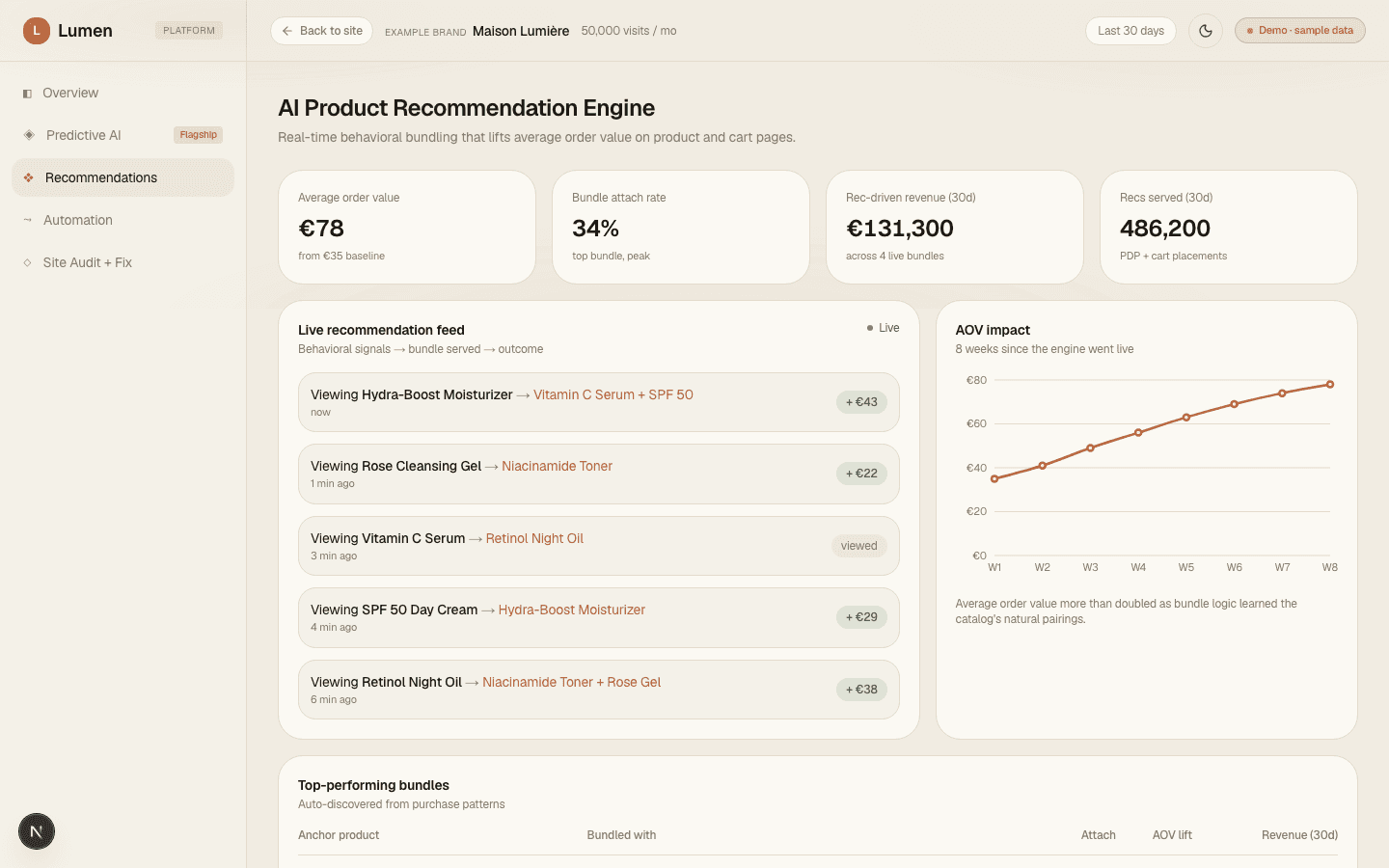This screenshot has width=1389, height=868.
Task: Click the +€29 outcome badge
Action: coord(861,617)
